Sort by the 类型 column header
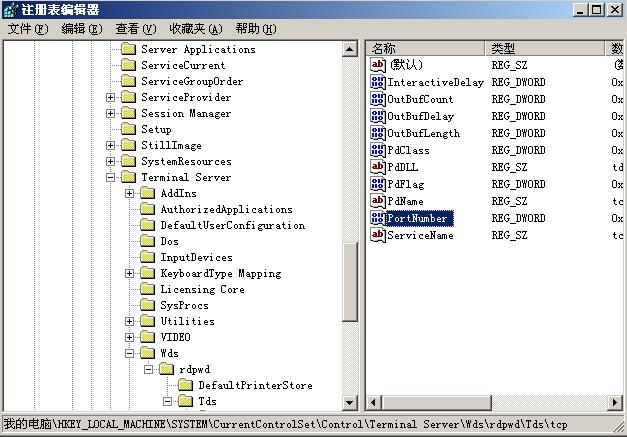The image size is (627, 437). pyautogui.click(x=545, y=48)
